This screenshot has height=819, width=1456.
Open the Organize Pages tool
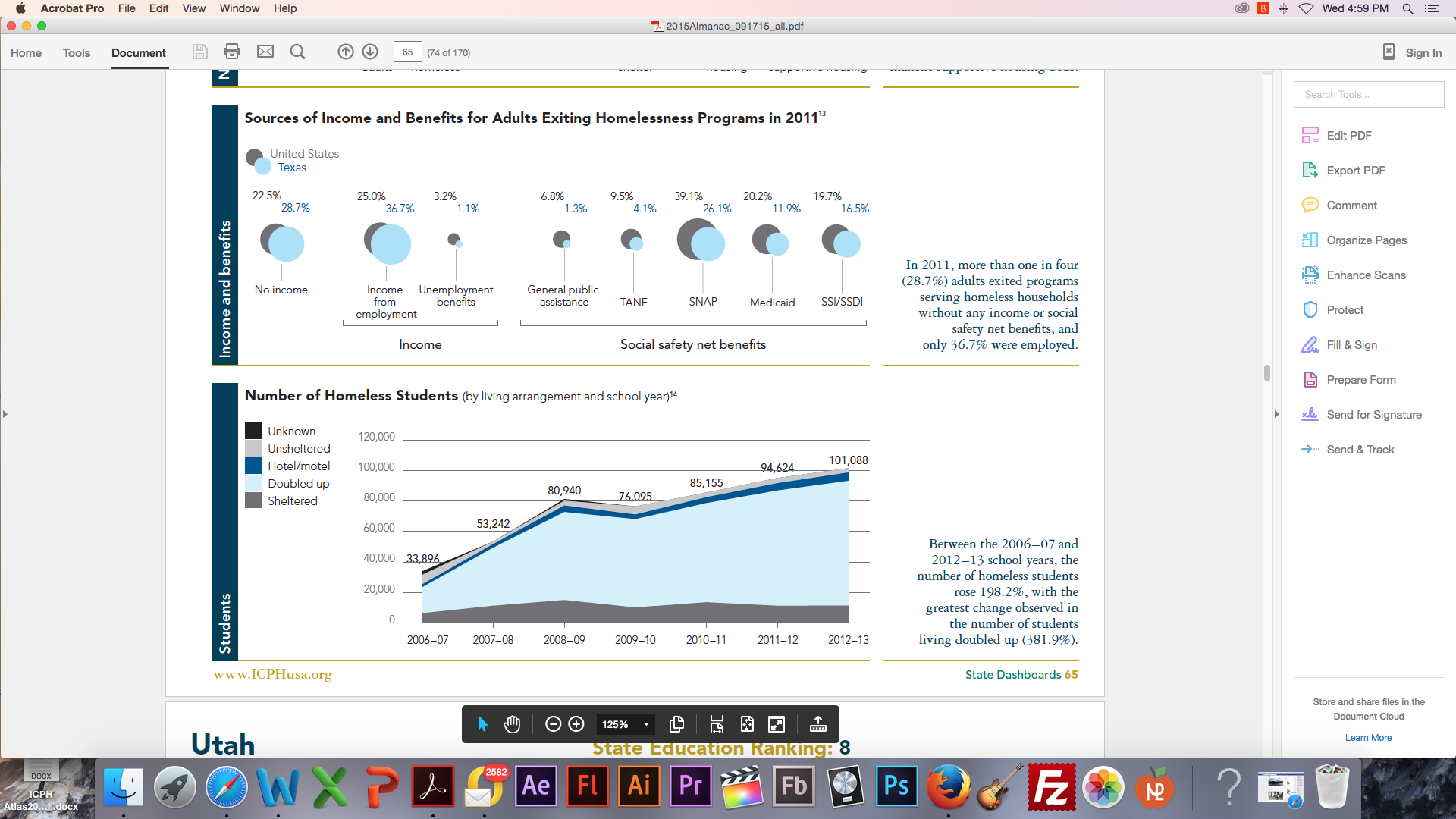click(x=1366, y=240)
